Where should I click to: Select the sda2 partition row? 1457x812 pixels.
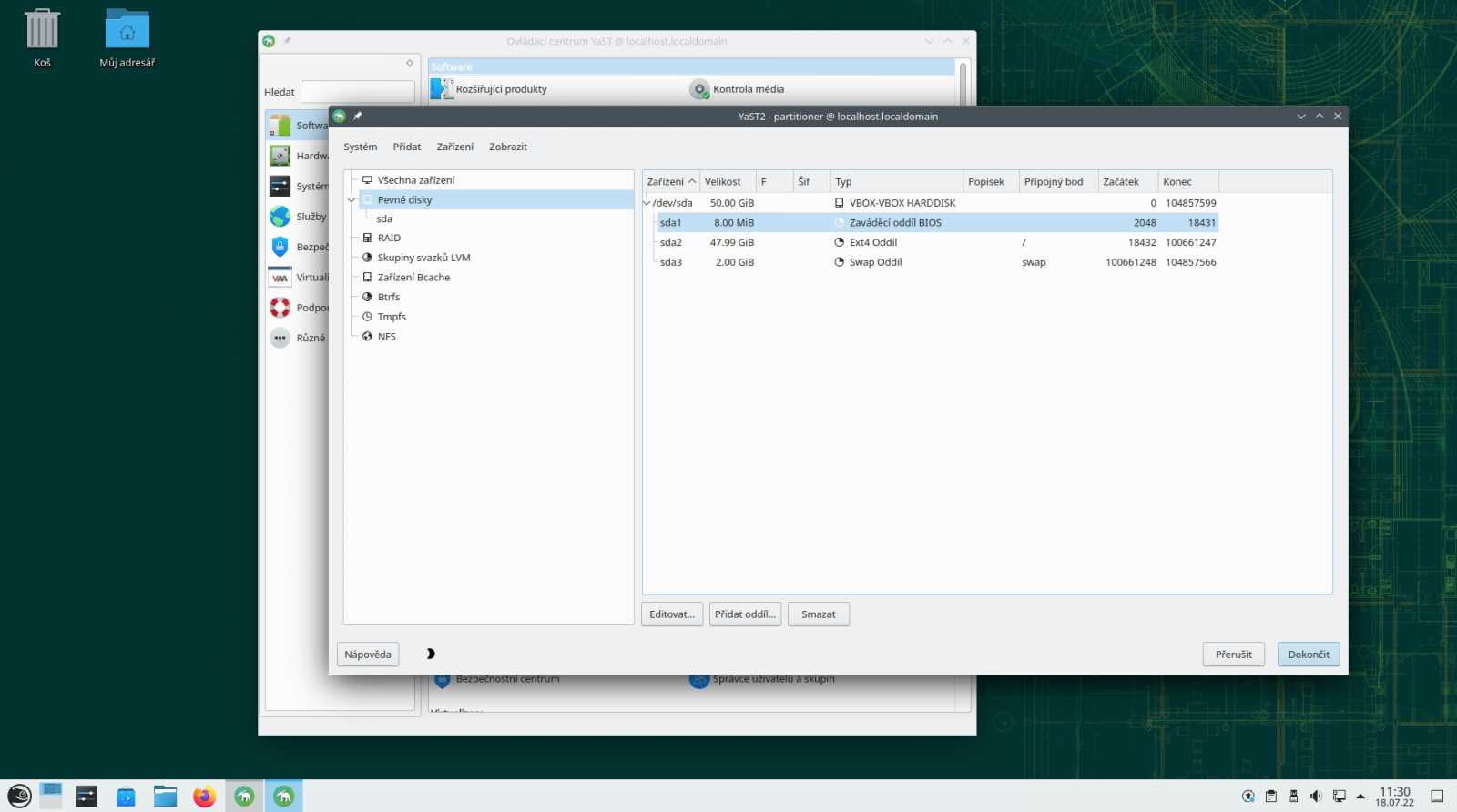click(x=938, y=242)
